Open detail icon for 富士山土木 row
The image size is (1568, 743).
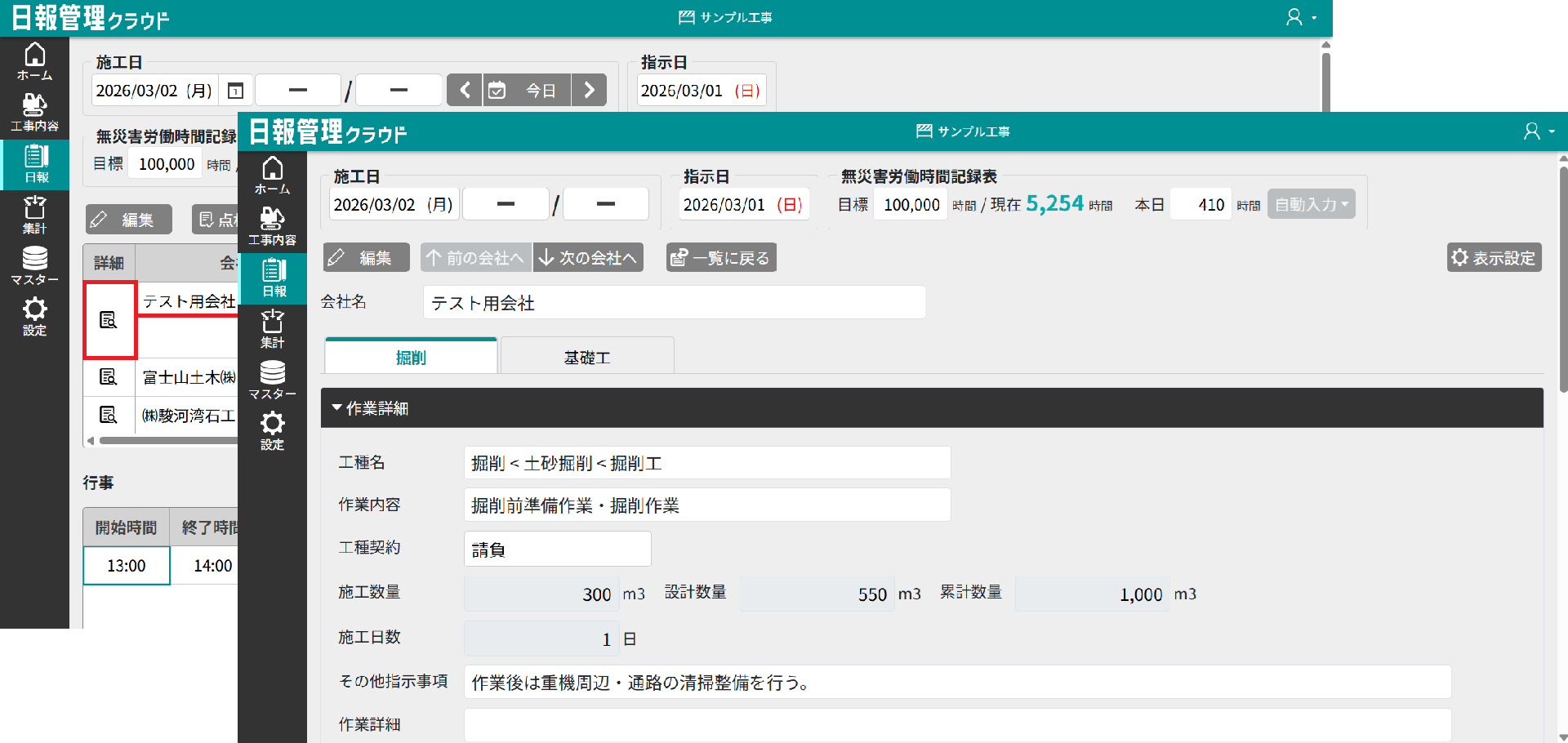click(x=109, y=376)
